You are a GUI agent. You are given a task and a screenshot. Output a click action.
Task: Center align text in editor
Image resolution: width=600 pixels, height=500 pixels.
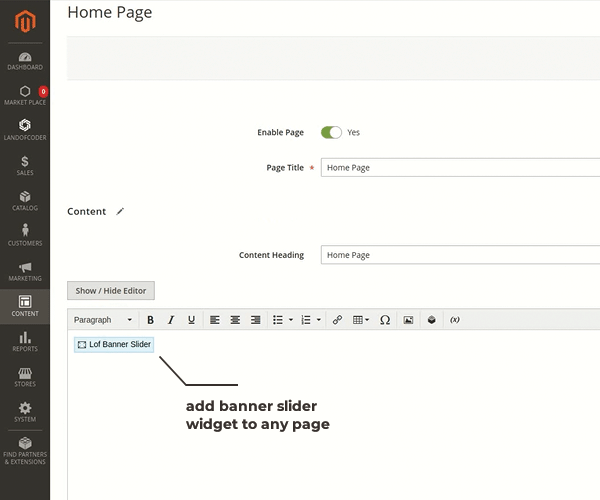click(x=235, y=320)
